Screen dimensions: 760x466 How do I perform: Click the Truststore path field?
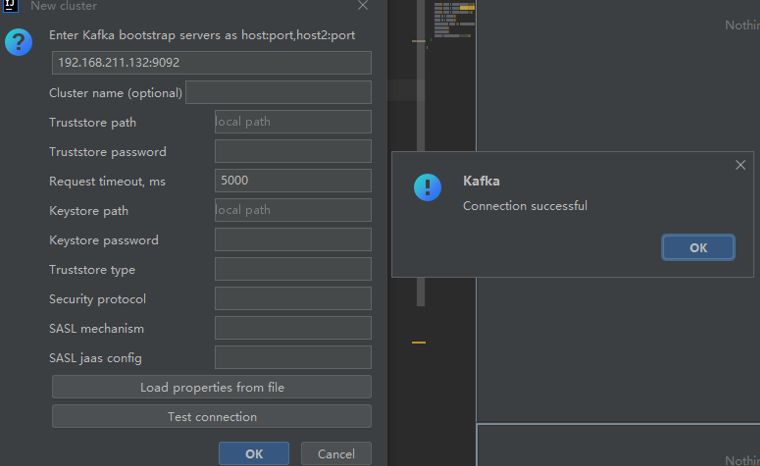click(293, 122)
